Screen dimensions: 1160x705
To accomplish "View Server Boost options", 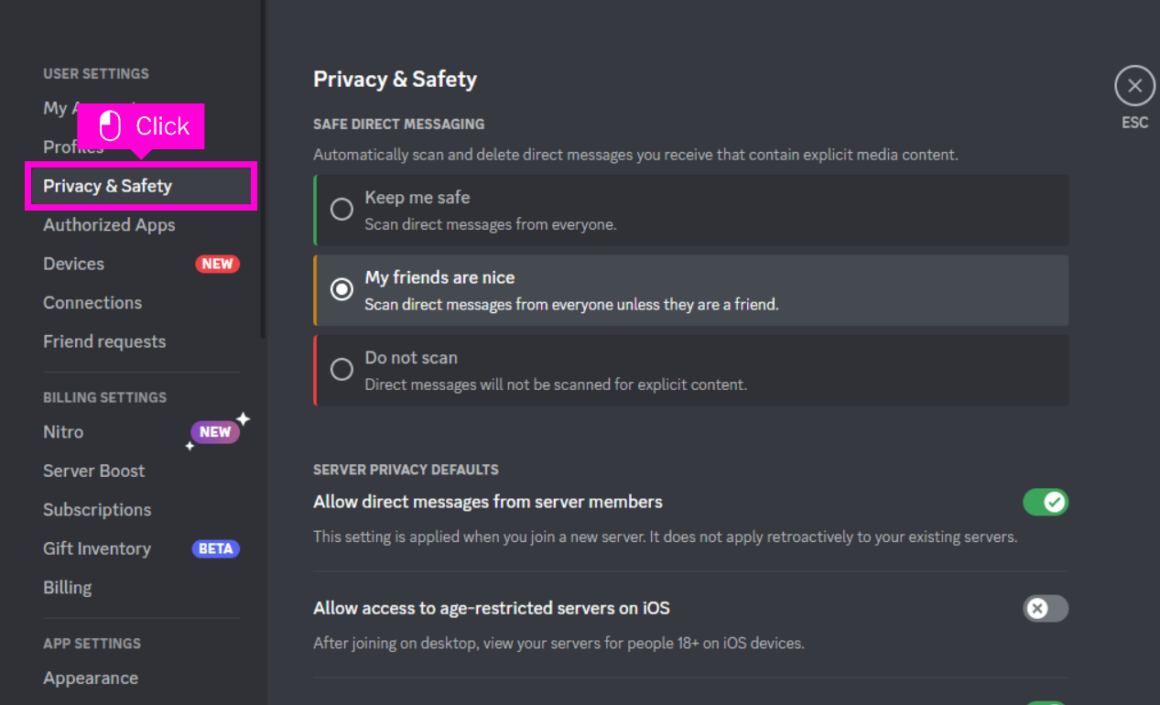I will (94, 471).
